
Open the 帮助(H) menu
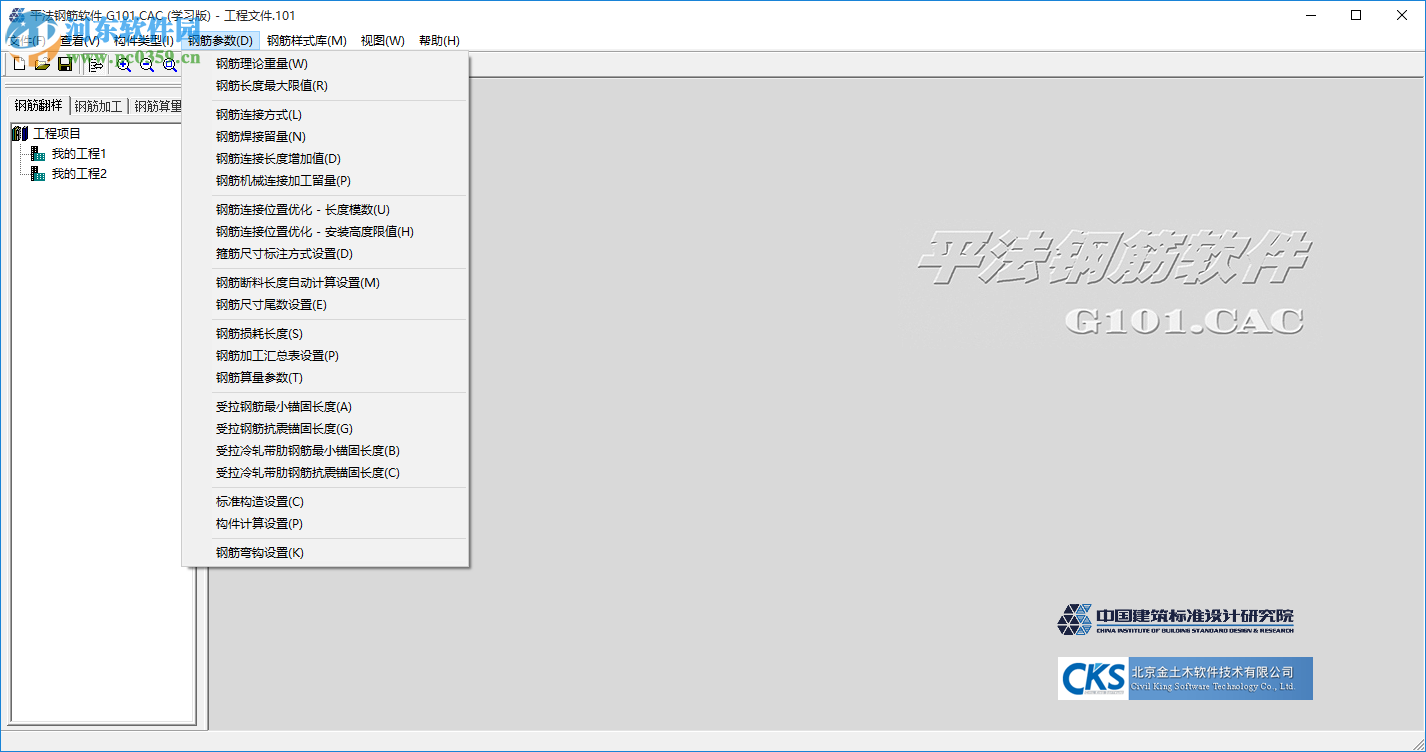[439, 41]
